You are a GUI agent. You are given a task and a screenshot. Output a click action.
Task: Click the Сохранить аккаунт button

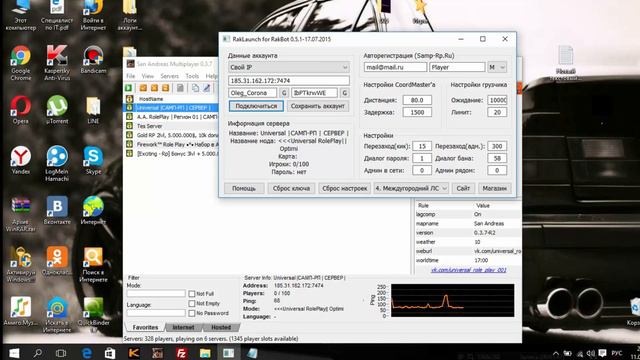[x=318, y=106]
